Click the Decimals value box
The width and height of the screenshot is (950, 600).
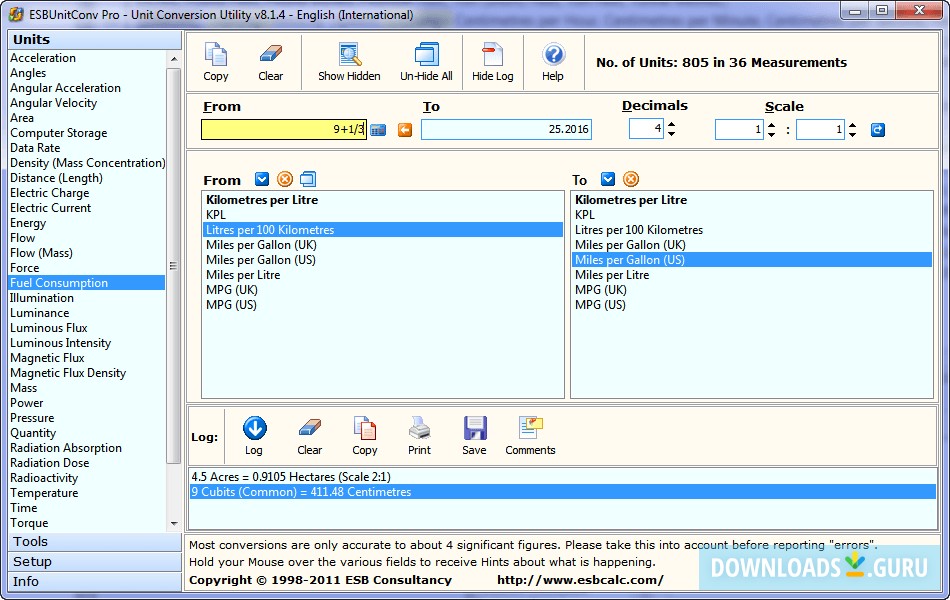coord(646,128)
